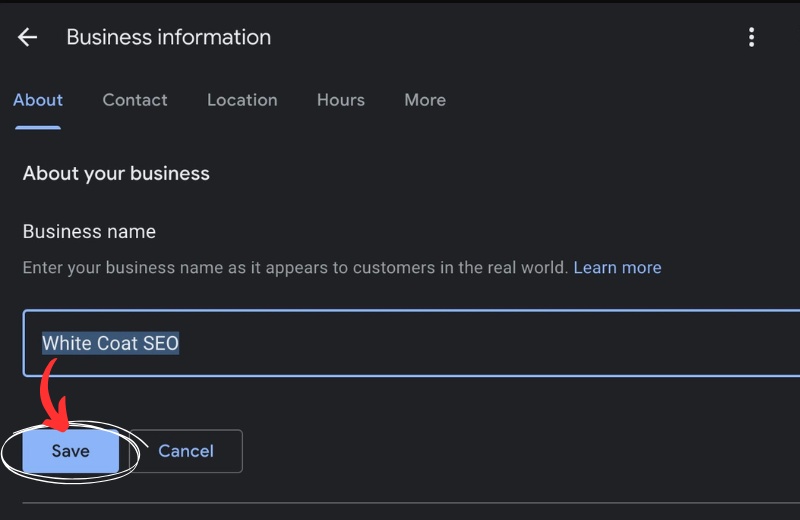The width and height of the screenshot is (800, 520).
Task: Select the About tab
Action: (38, 100)
